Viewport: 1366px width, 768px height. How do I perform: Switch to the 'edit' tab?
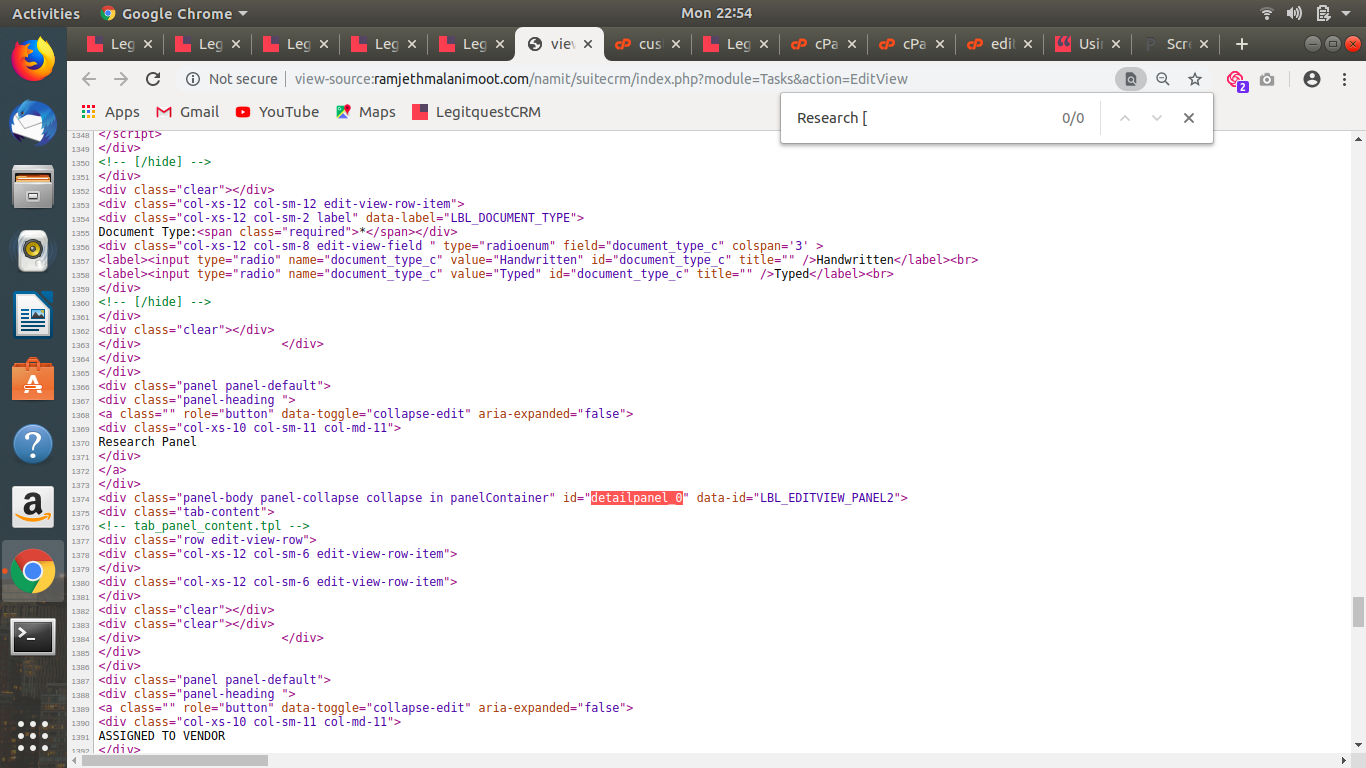click(x=1001, y=44)
